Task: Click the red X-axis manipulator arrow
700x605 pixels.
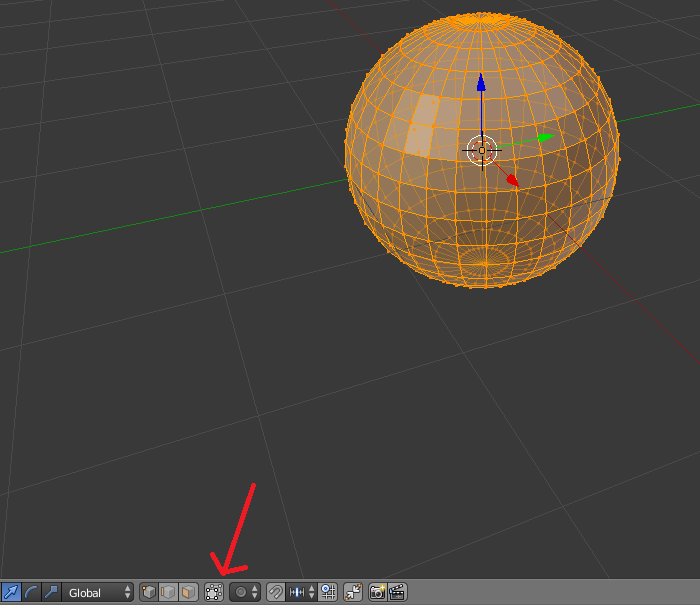Action: coord(513,180)
